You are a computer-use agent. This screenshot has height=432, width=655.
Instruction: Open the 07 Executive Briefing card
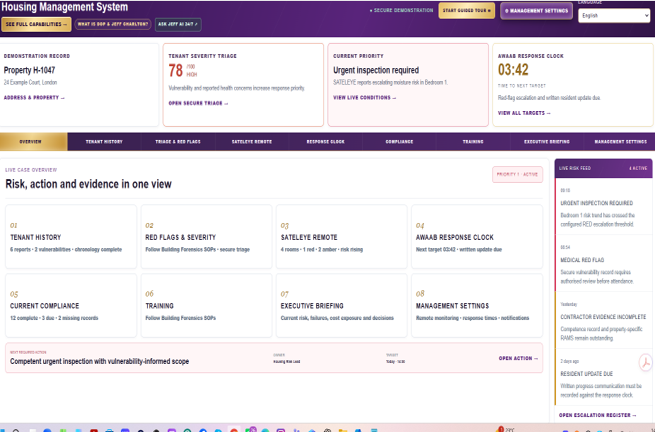[x=341, y=305]
